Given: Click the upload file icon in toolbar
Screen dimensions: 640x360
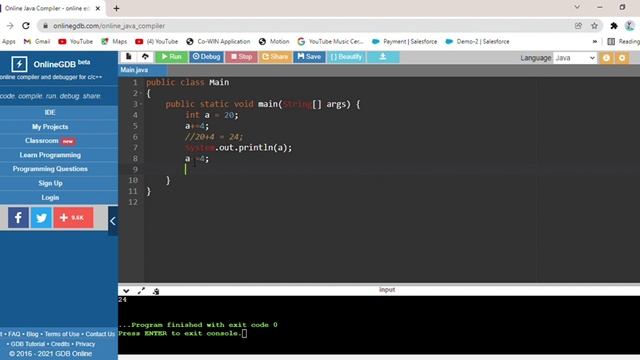Looking at the screenshot, I should pos(145,57).
